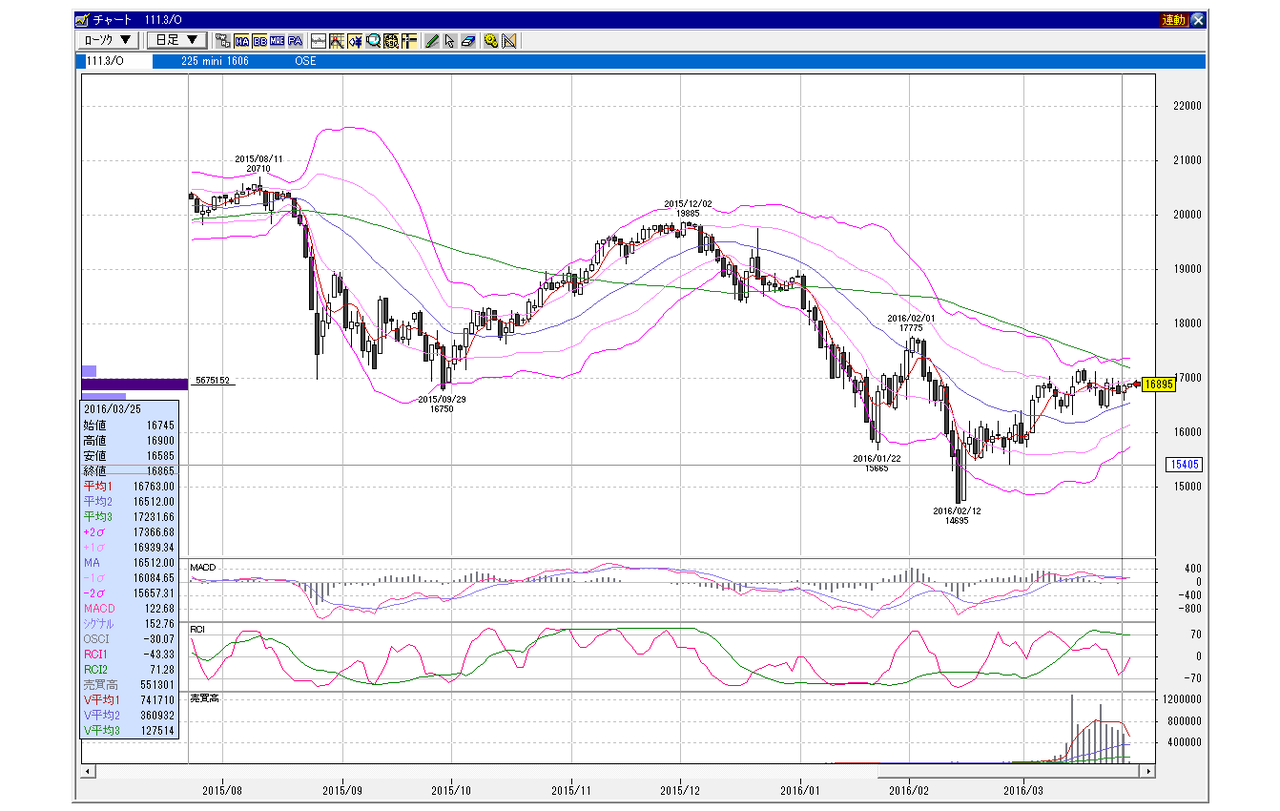Select the green pencil drawing tool

[x=432, y=41]
